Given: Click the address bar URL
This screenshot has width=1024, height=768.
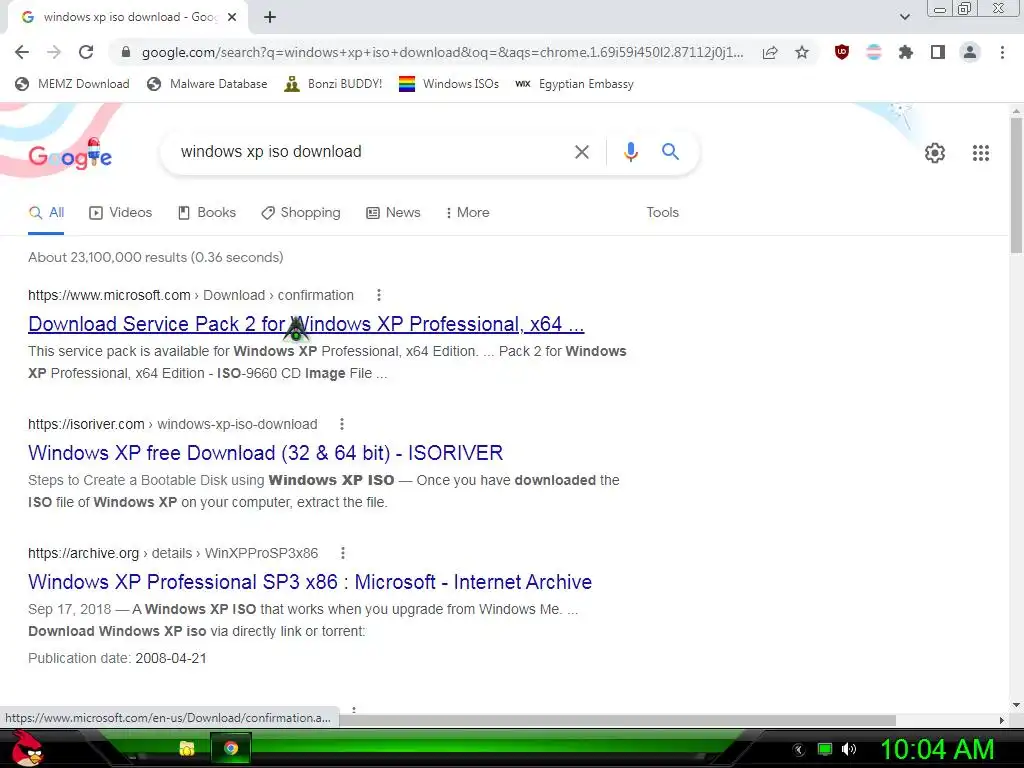Looking at the screenshot, I should tap(442, 52).
